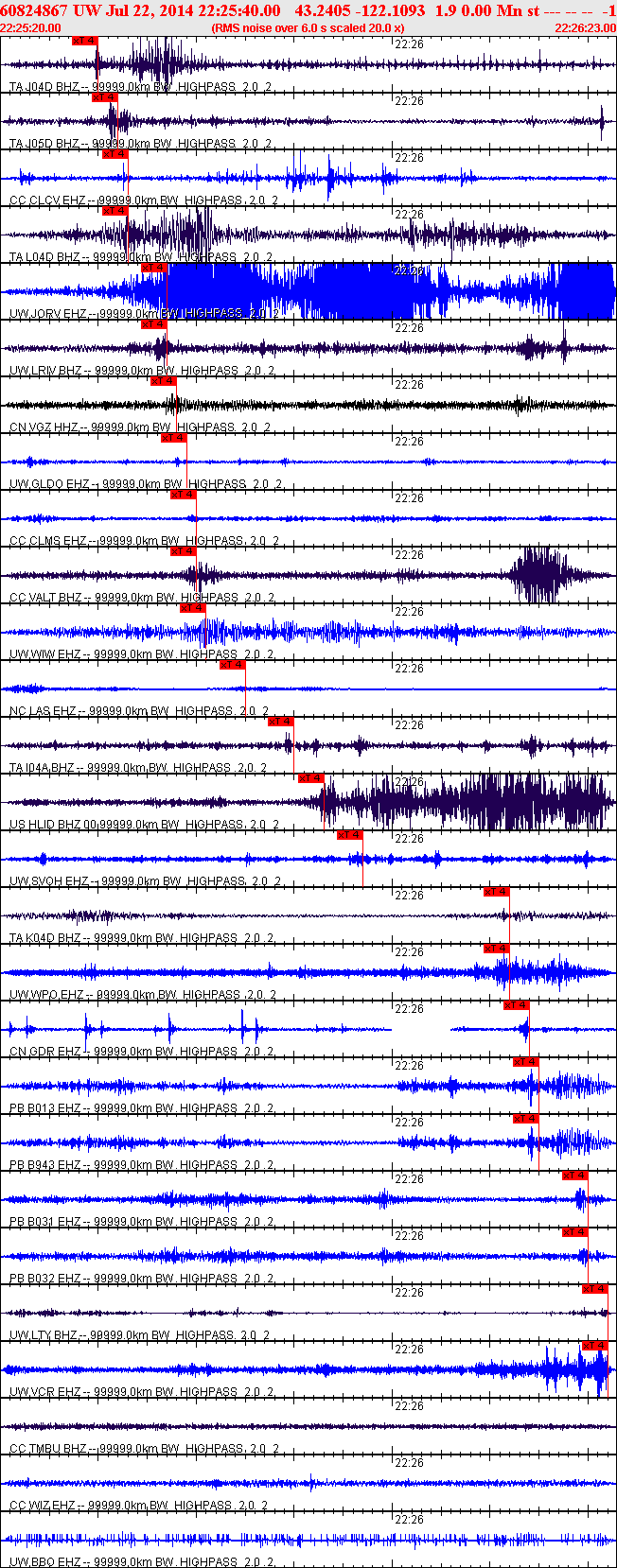Select the red pick marker on UW SVOH trace

click(x=350, y=835)
